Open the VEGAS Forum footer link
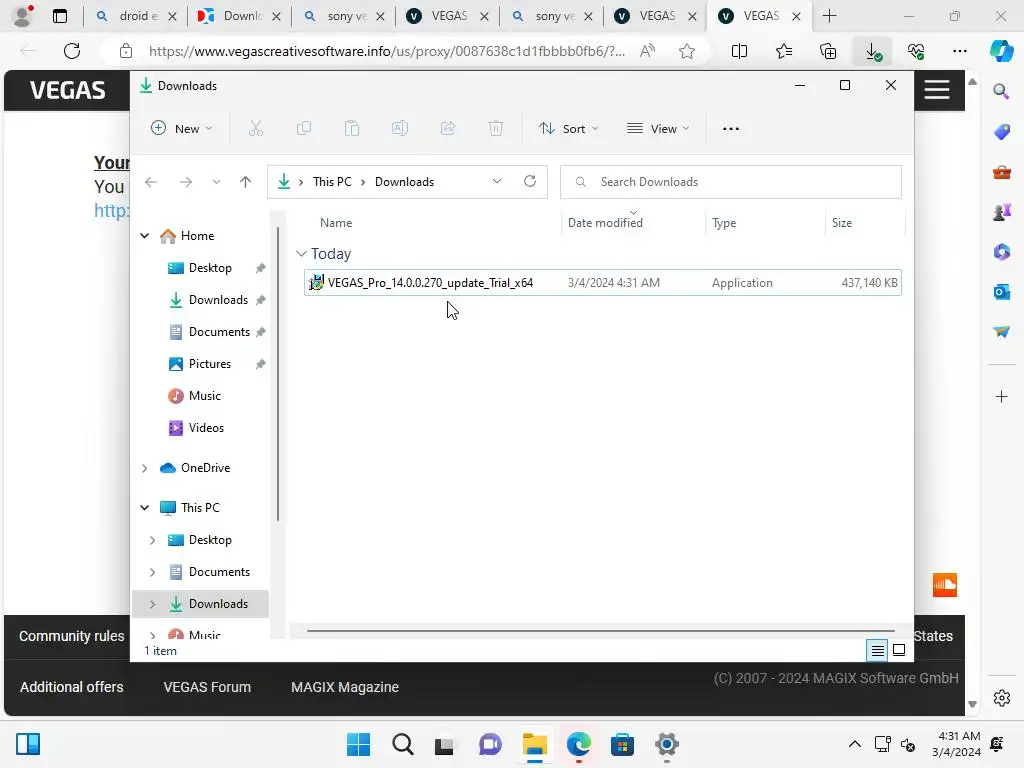This screenshot has width=1024, height=768. pyautogui.click(x=207, y=687)
